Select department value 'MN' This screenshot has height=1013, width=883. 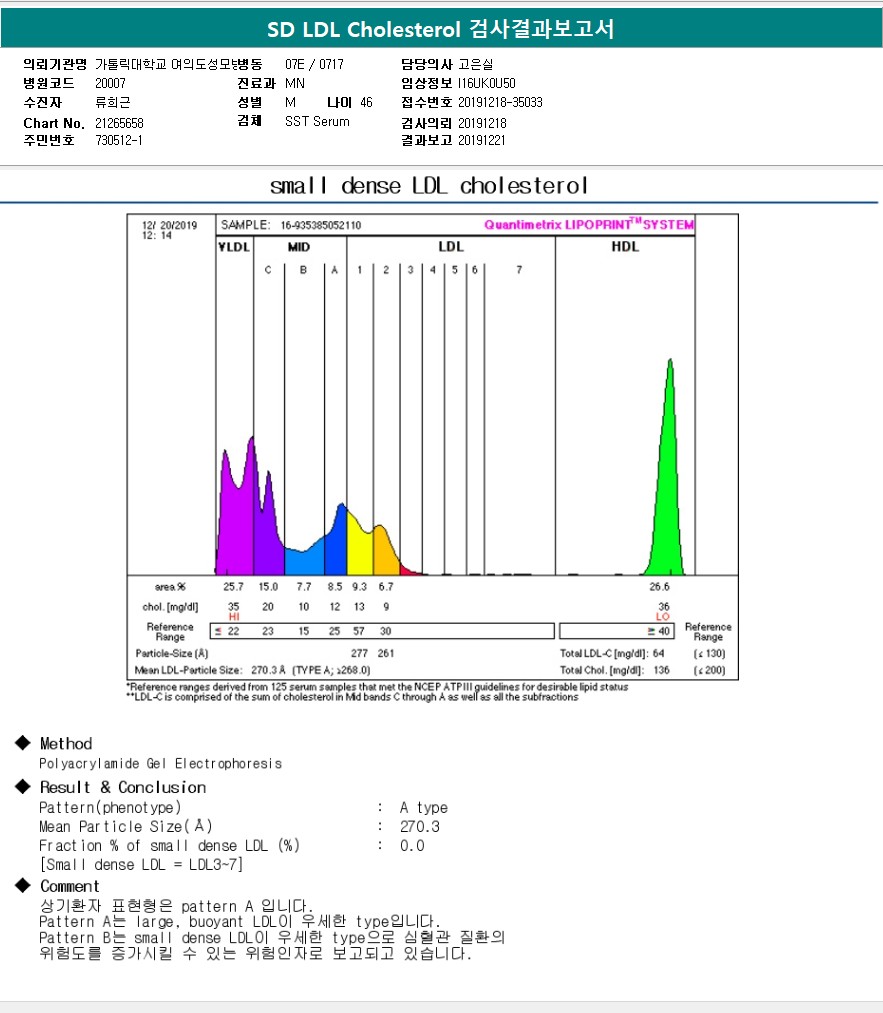[295, 83]
